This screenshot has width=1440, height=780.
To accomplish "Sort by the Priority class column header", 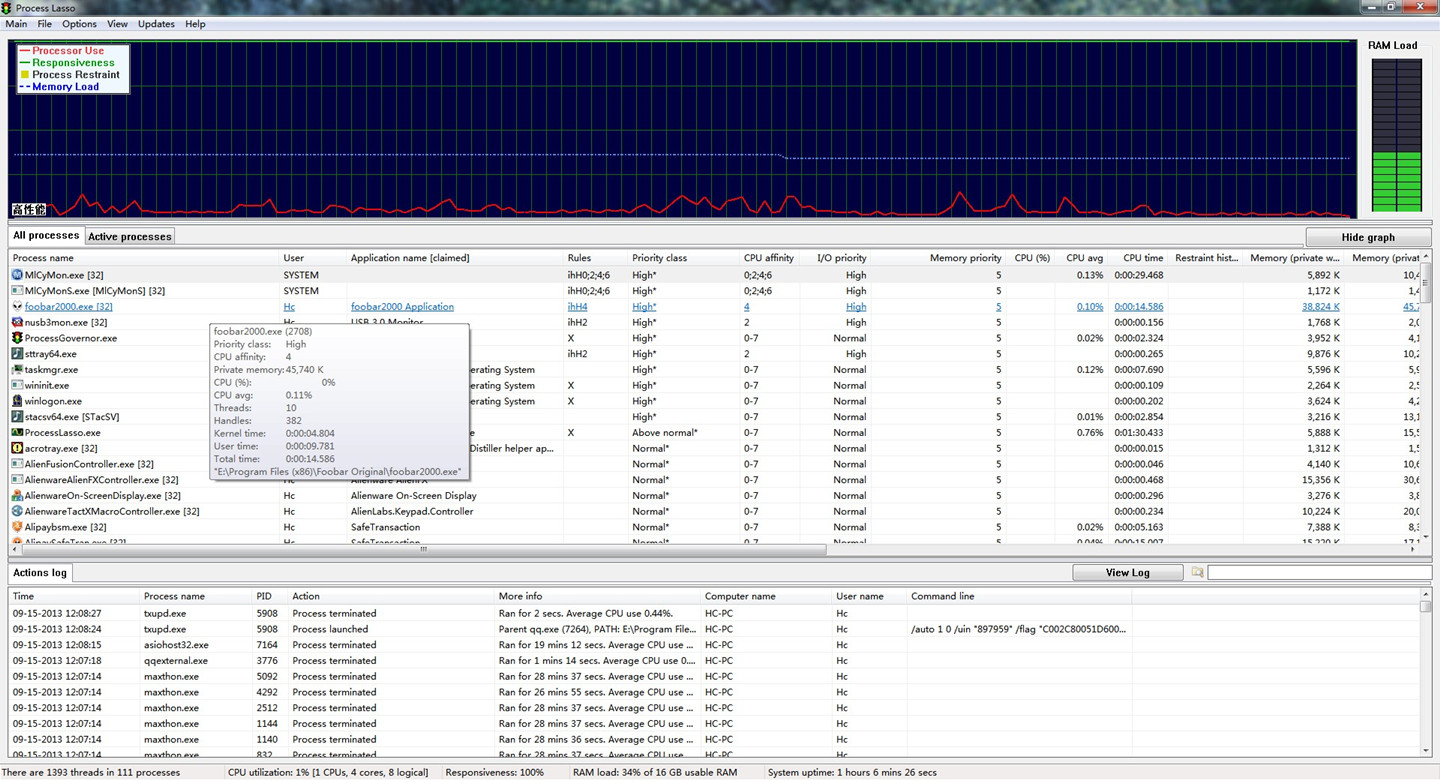I will [x=683, y=258].
